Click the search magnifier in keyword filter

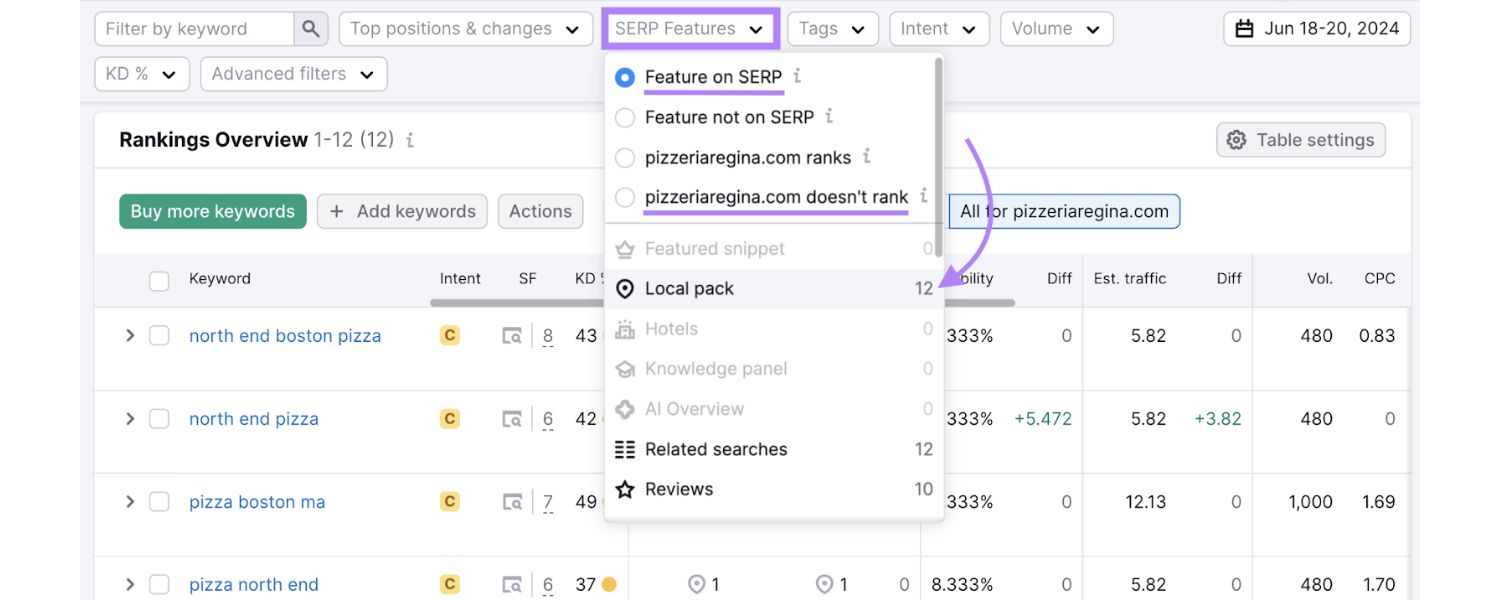pyautogui.click(x=311, y=28)
